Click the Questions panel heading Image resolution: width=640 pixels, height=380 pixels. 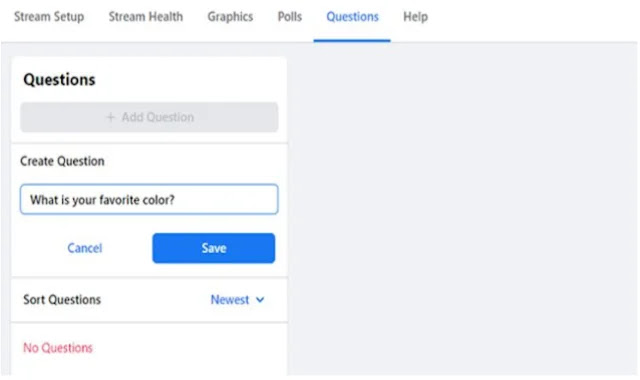click(59, 80)
